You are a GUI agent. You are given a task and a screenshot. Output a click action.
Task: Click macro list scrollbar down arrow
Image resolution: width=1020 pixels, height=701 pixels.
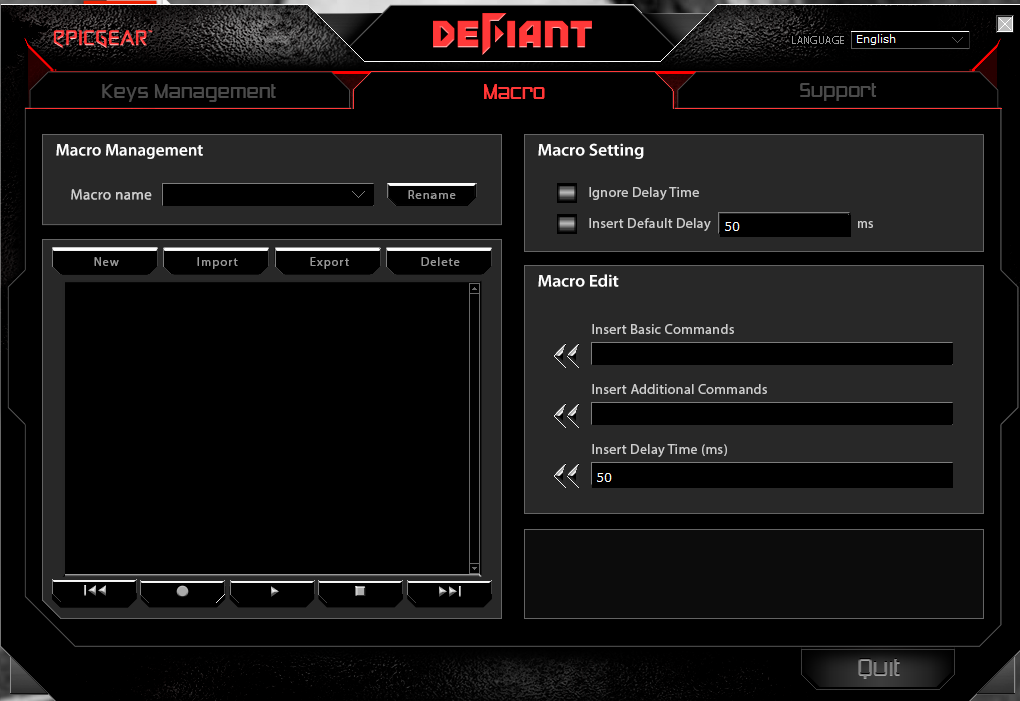pos(474,568)
